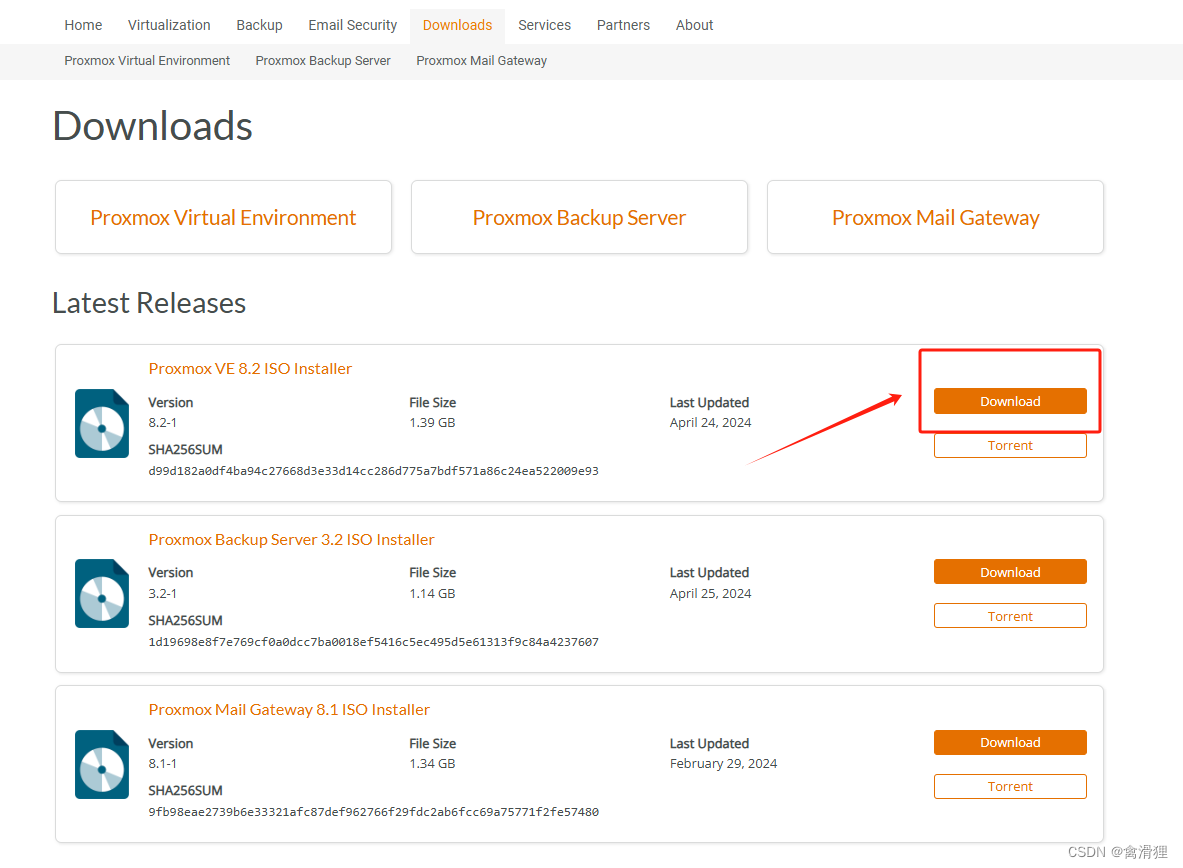Click the file size 1.34 GB
The width and height of the screenshot is (1183, 868).
pos(432,764)
